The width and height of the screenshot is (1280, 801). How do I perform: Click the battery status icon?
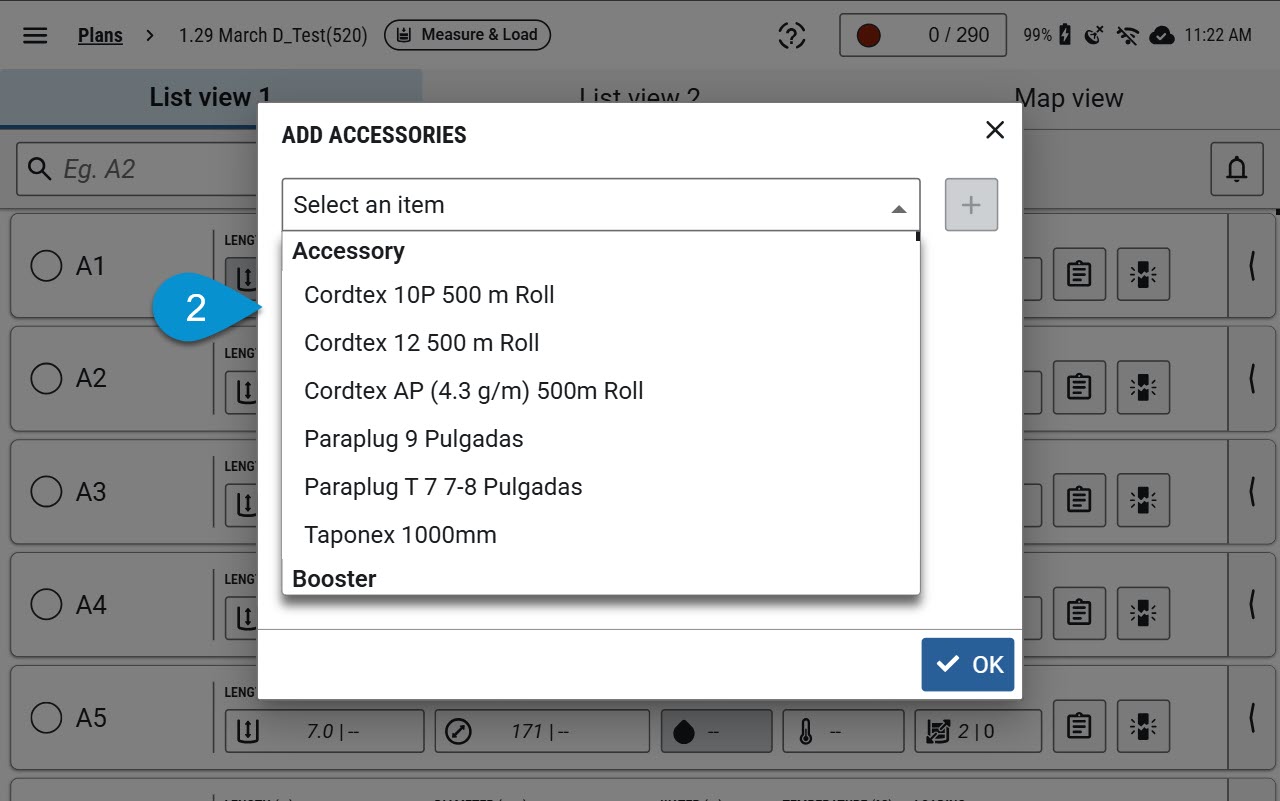(x=1066, y=35)
